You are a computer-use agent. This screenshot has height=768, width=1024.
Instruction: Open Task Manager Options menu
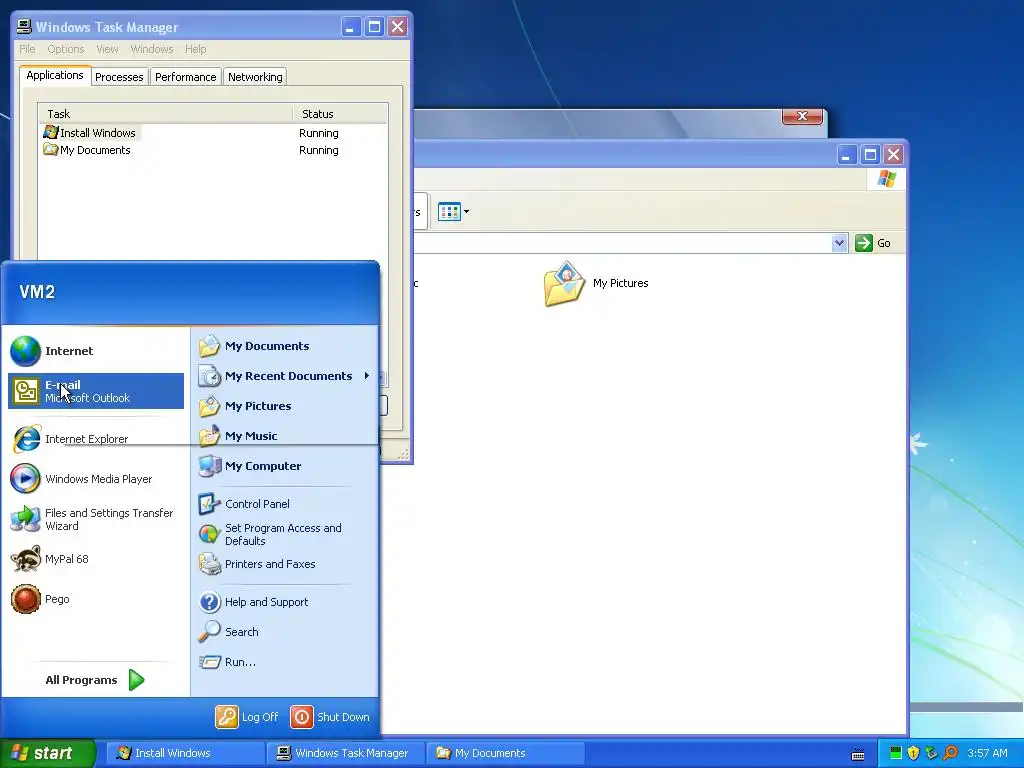coord(65,49)
